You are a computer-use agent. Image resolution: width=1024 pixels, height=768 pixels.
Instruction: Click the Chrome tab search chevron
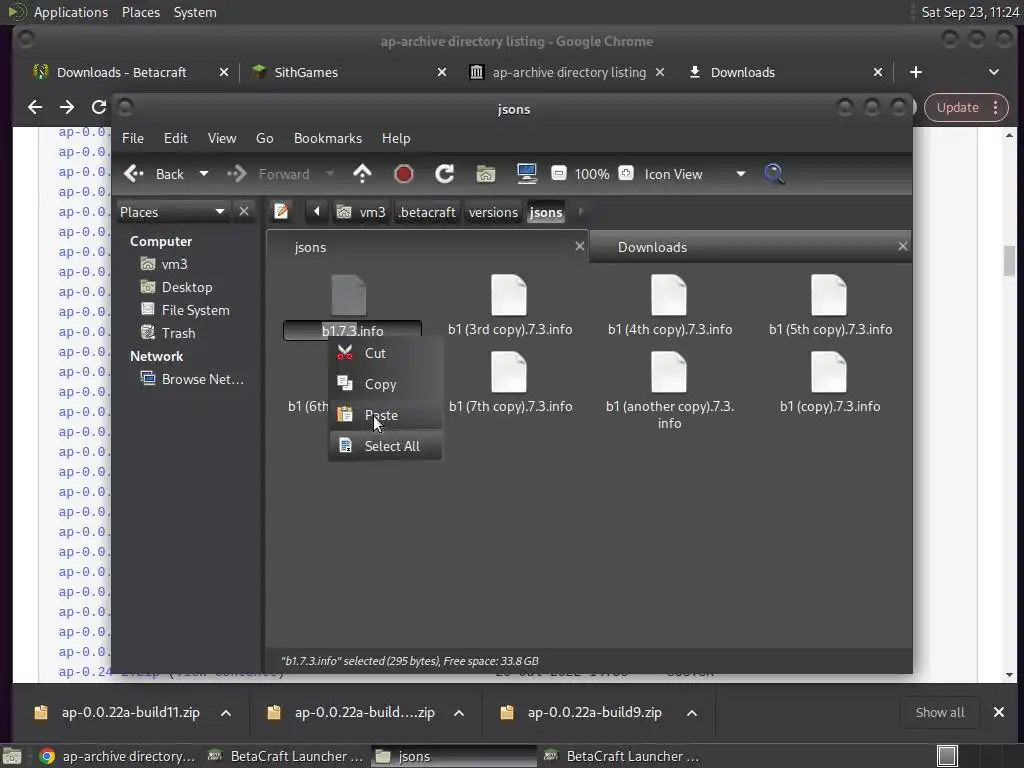994,72
